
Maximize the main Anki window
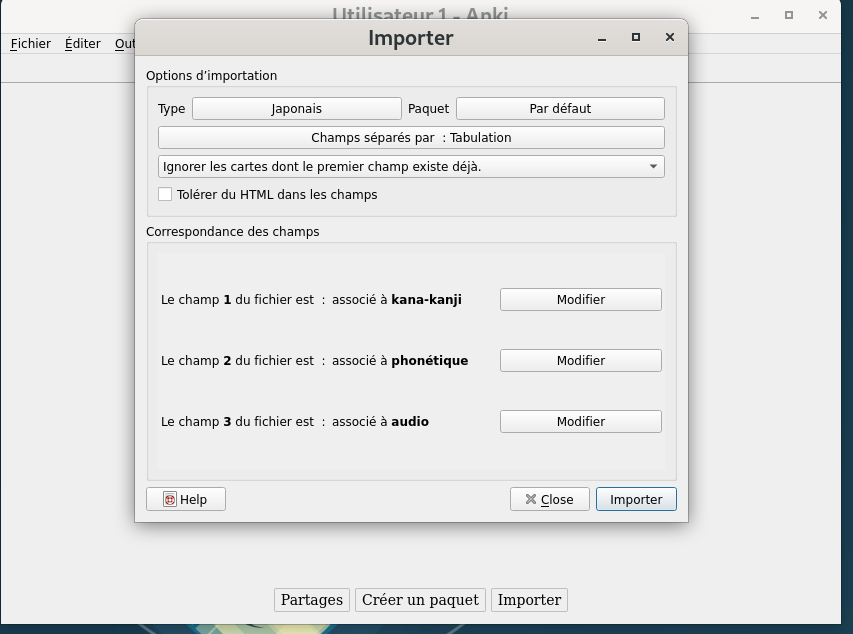(x=789, y=15)
